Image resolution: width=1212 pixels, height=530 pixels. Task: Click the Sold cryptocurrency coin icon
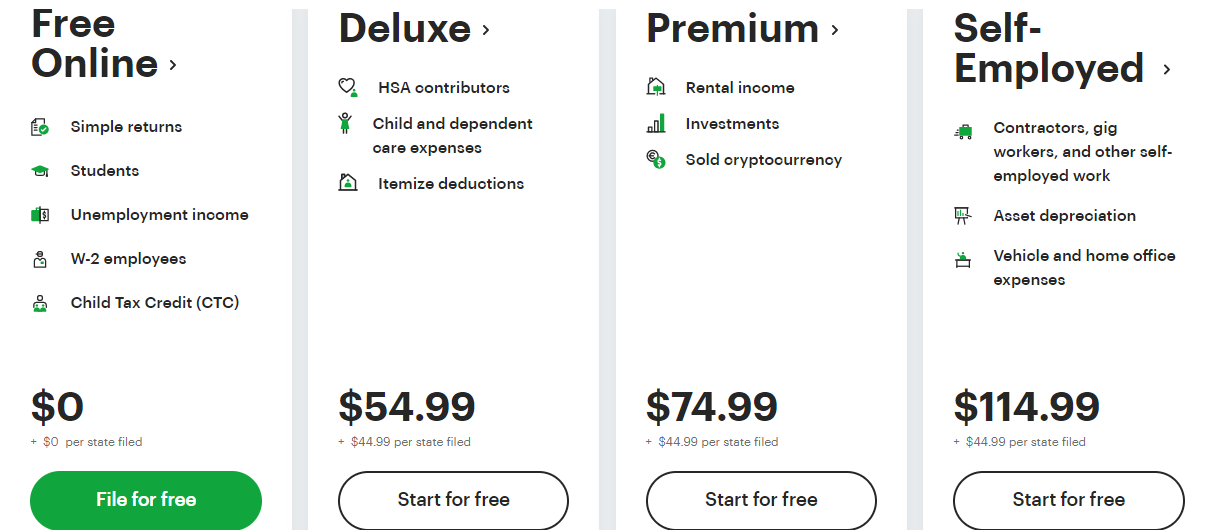click(656, 159)
